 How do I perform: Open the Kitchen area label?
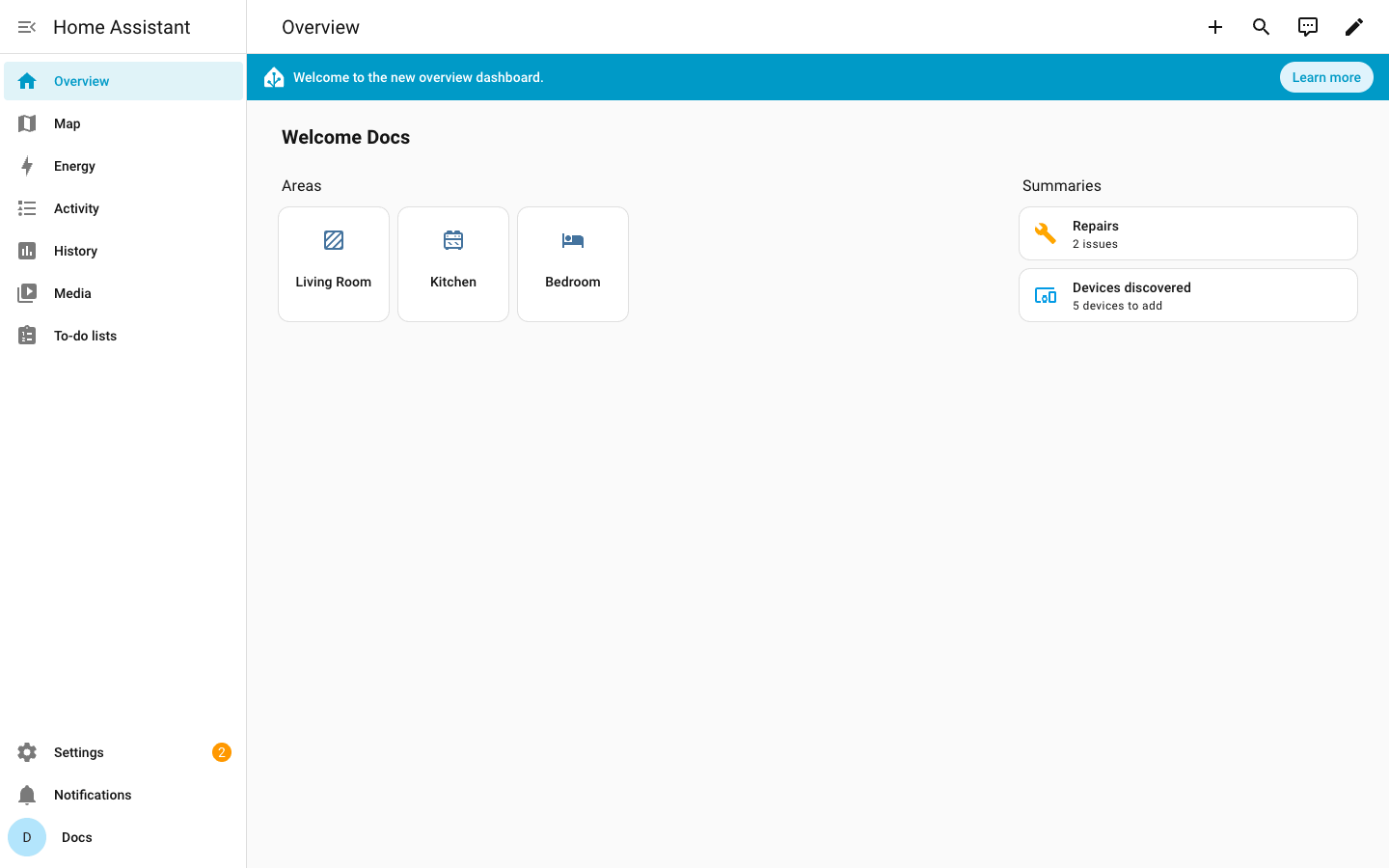[x=453, y=282]
